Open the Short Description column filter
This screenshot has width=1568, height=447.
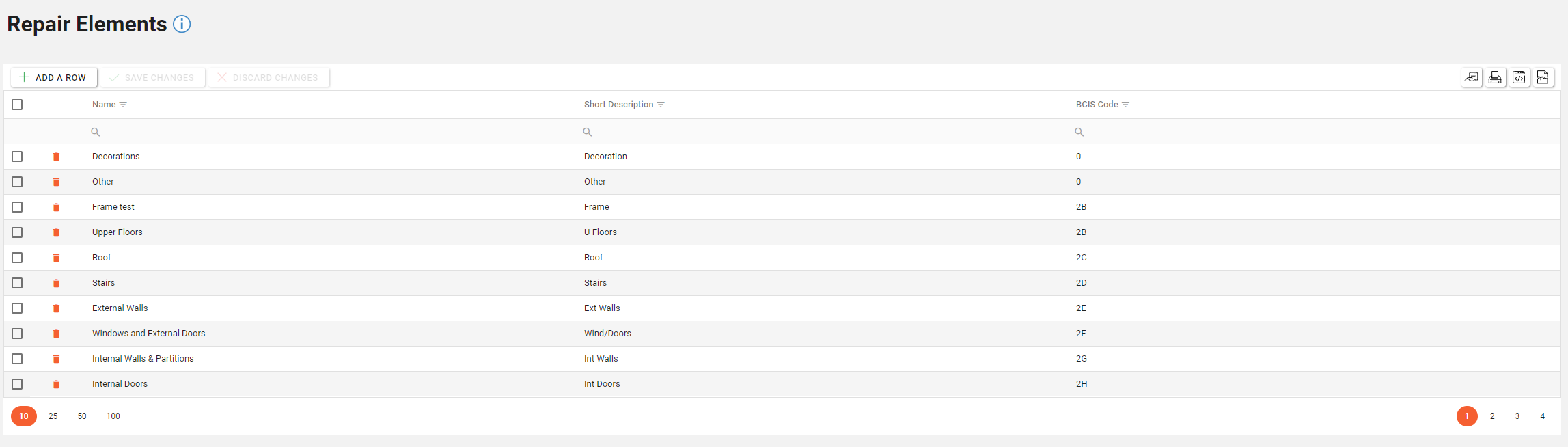click(x=661, y=105)
